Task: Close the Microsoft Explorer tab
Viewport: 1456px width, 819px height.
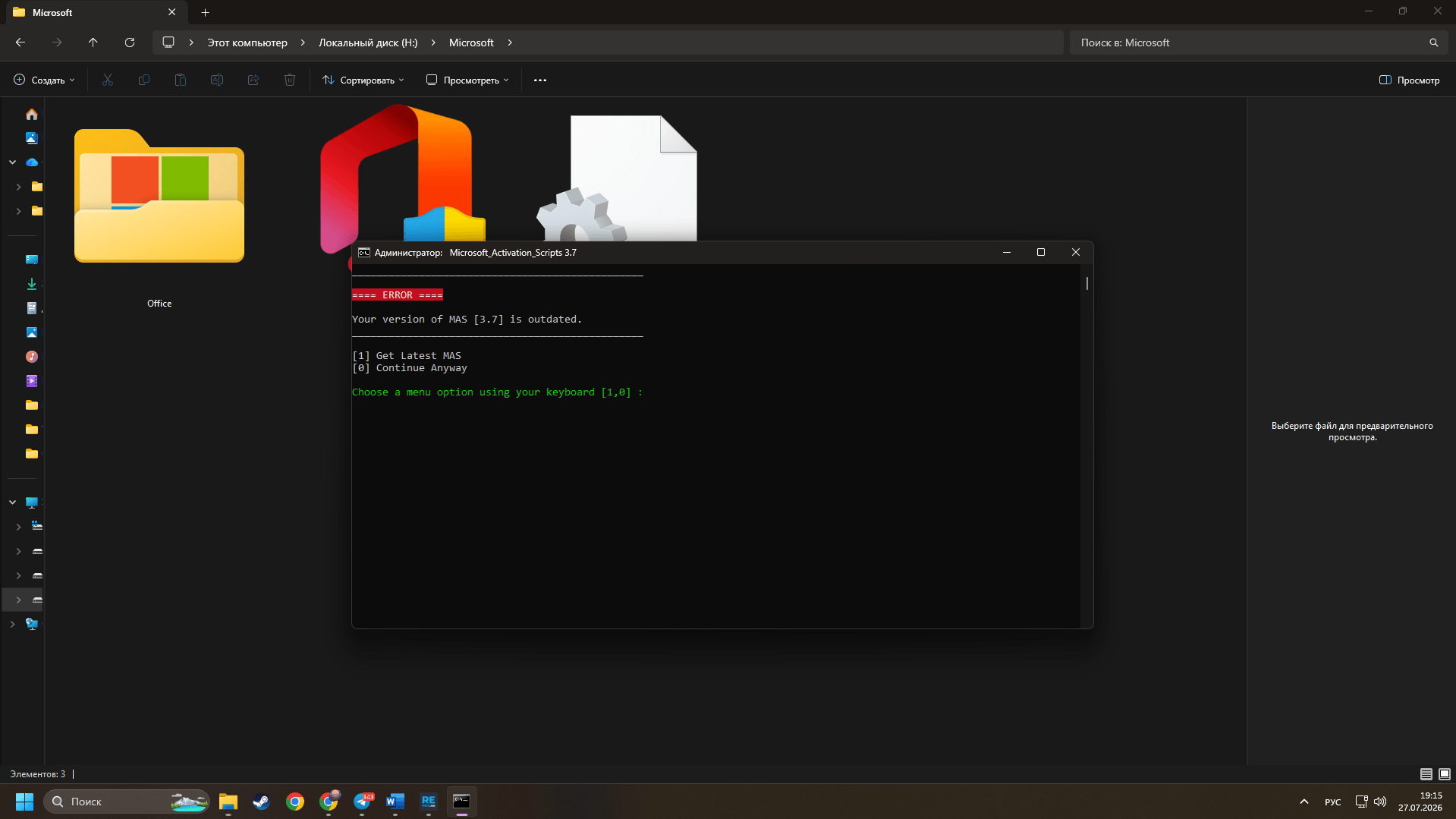Action: click(172, 12)
